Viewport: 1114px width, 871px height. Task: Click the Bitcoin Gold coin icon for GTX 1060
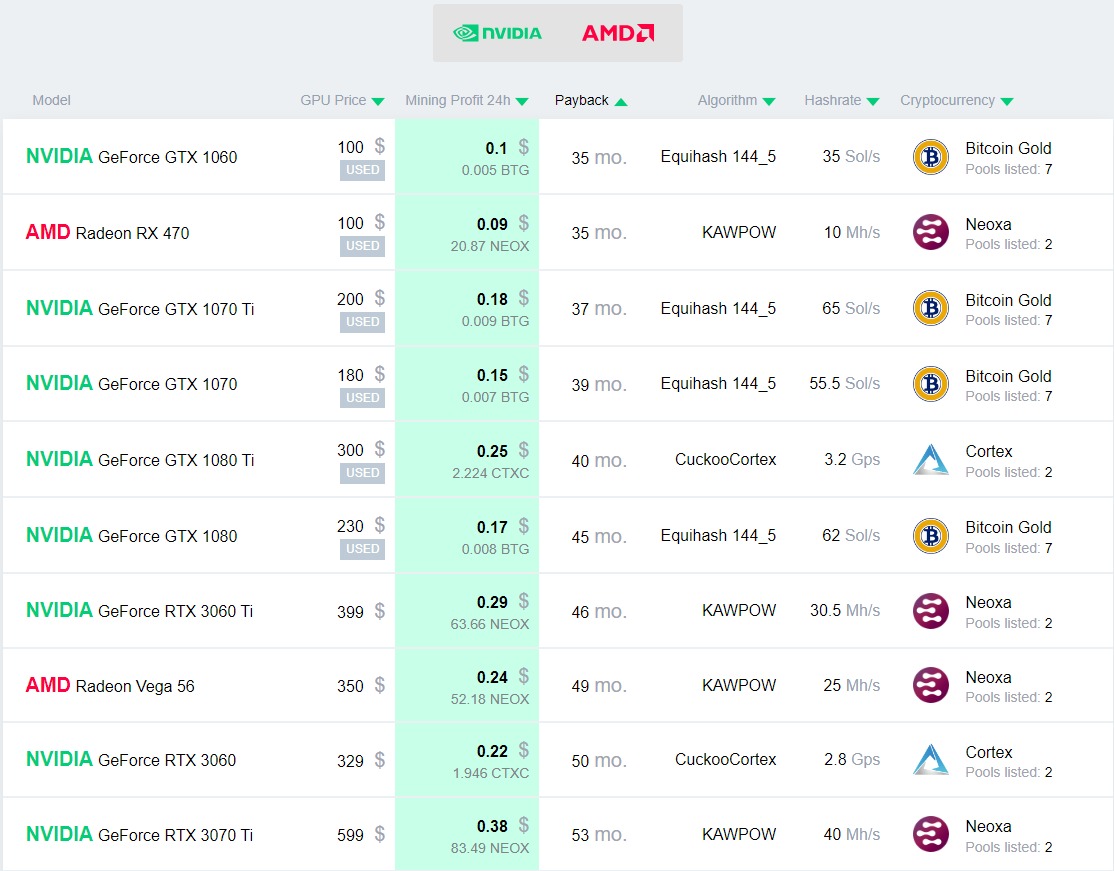[931, 157]
